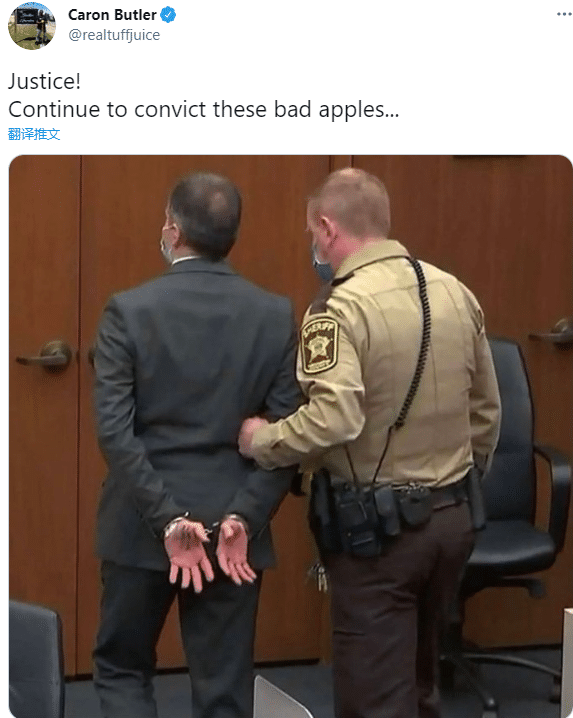The width and height of the screenshot is (573, 718).
Task: Click the 翻译推文 translate tweet link
Action: (34, 134)
